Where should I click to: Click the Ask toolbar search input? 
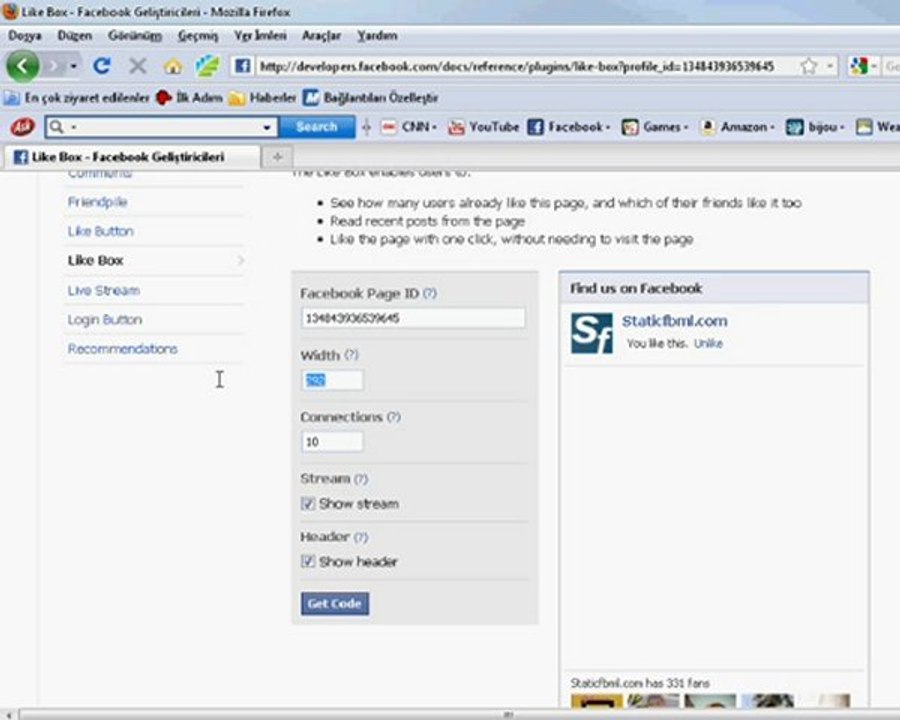[x=161, y=127]
